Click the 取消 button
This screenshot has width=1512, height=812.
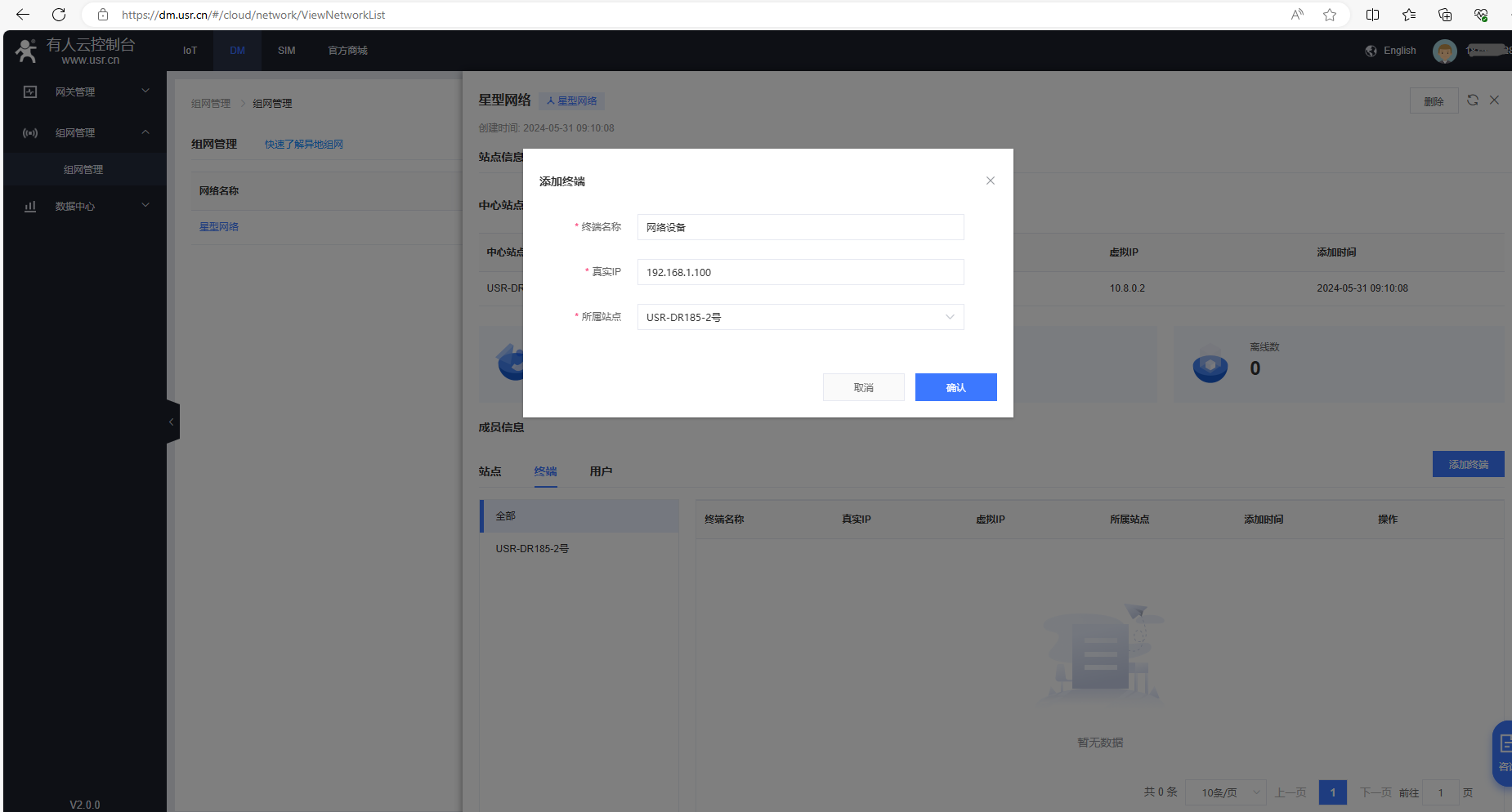point(863,387)
